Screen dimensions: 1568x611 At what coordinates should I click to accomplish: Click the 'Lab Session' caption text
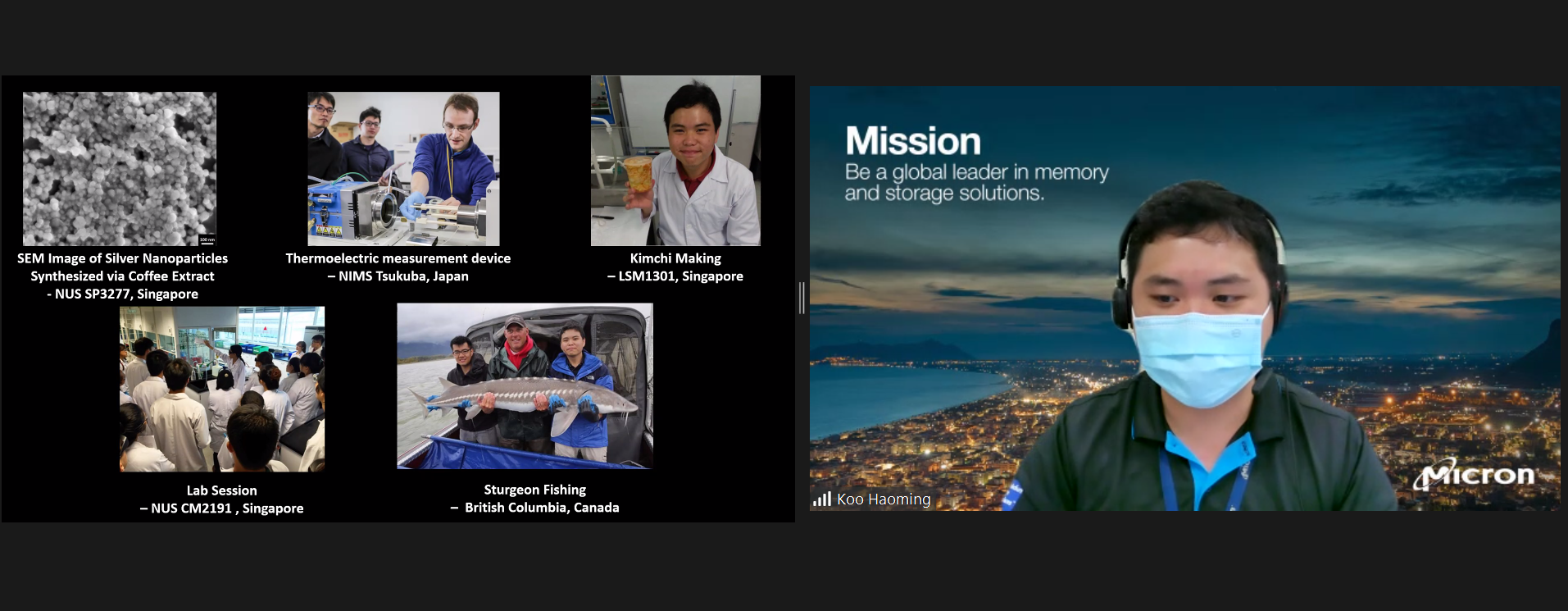222,490
